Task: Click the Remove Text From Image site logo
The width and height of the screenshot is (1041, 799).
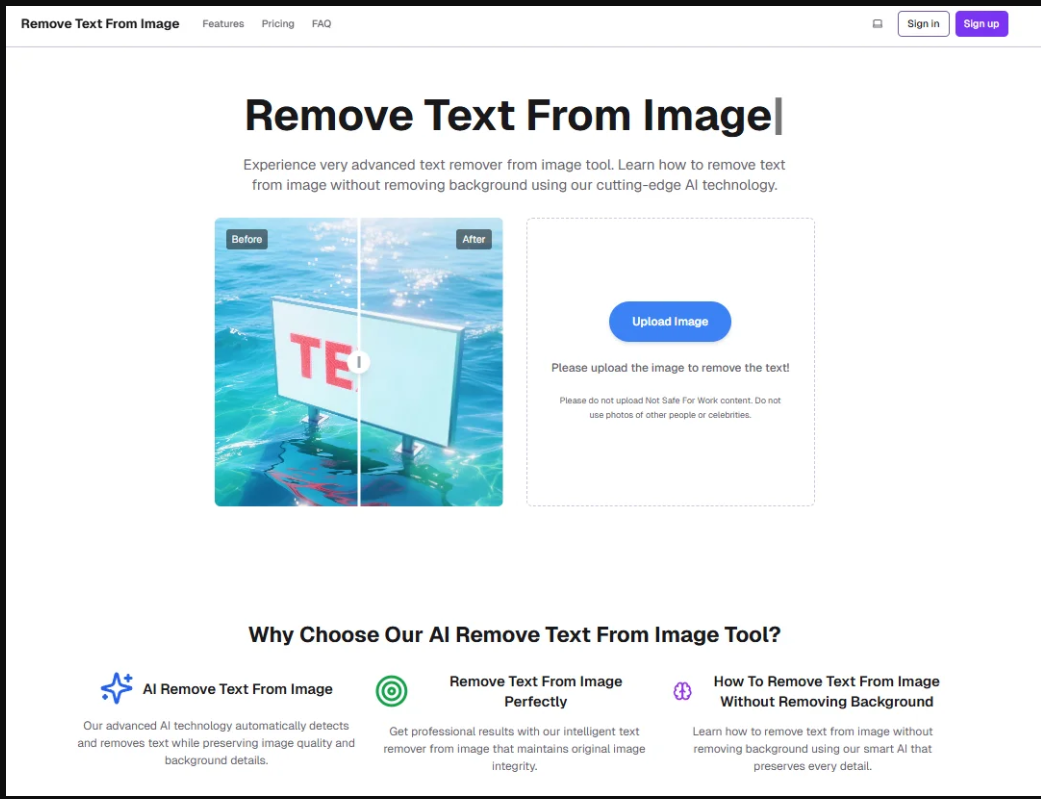Action: pyautogui.click(x=100, y=24)
